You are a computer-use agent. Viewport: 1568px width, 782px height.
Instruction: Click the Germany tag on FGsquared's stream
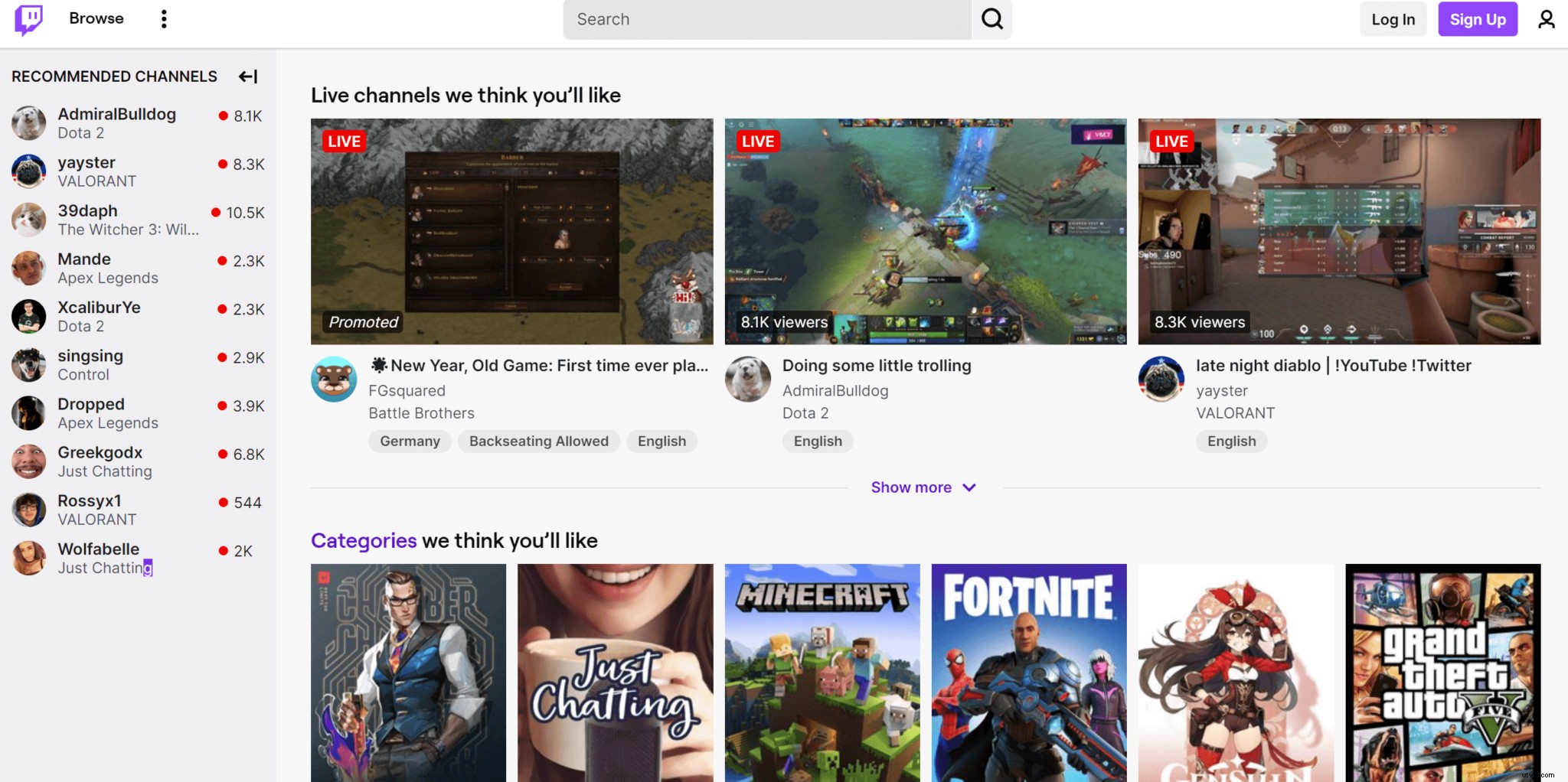point(410,441)
